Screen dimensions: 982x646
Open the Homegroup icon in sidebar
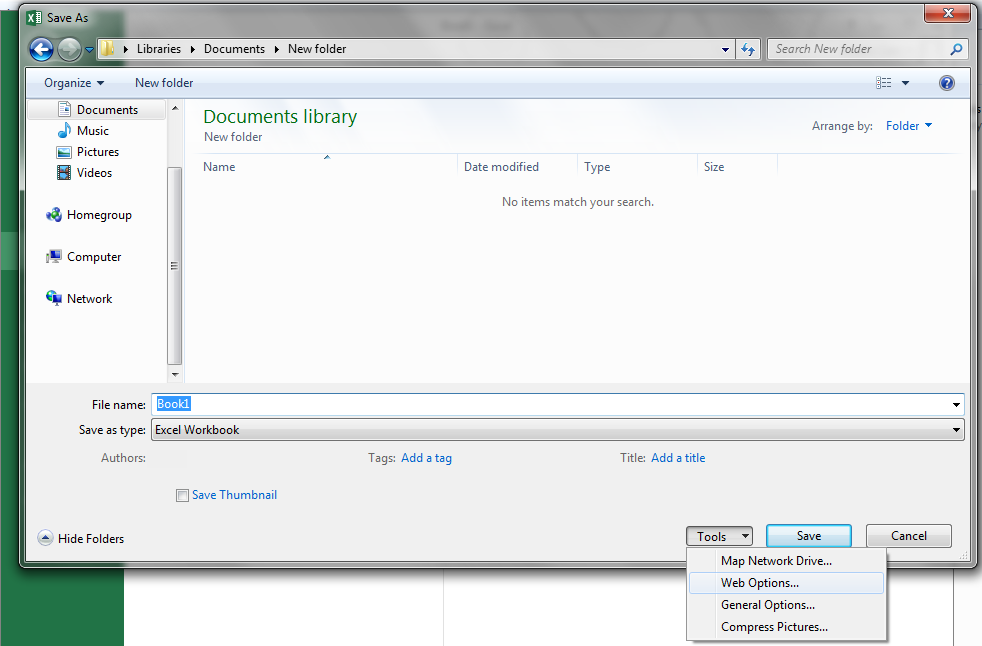click(54, 215)
